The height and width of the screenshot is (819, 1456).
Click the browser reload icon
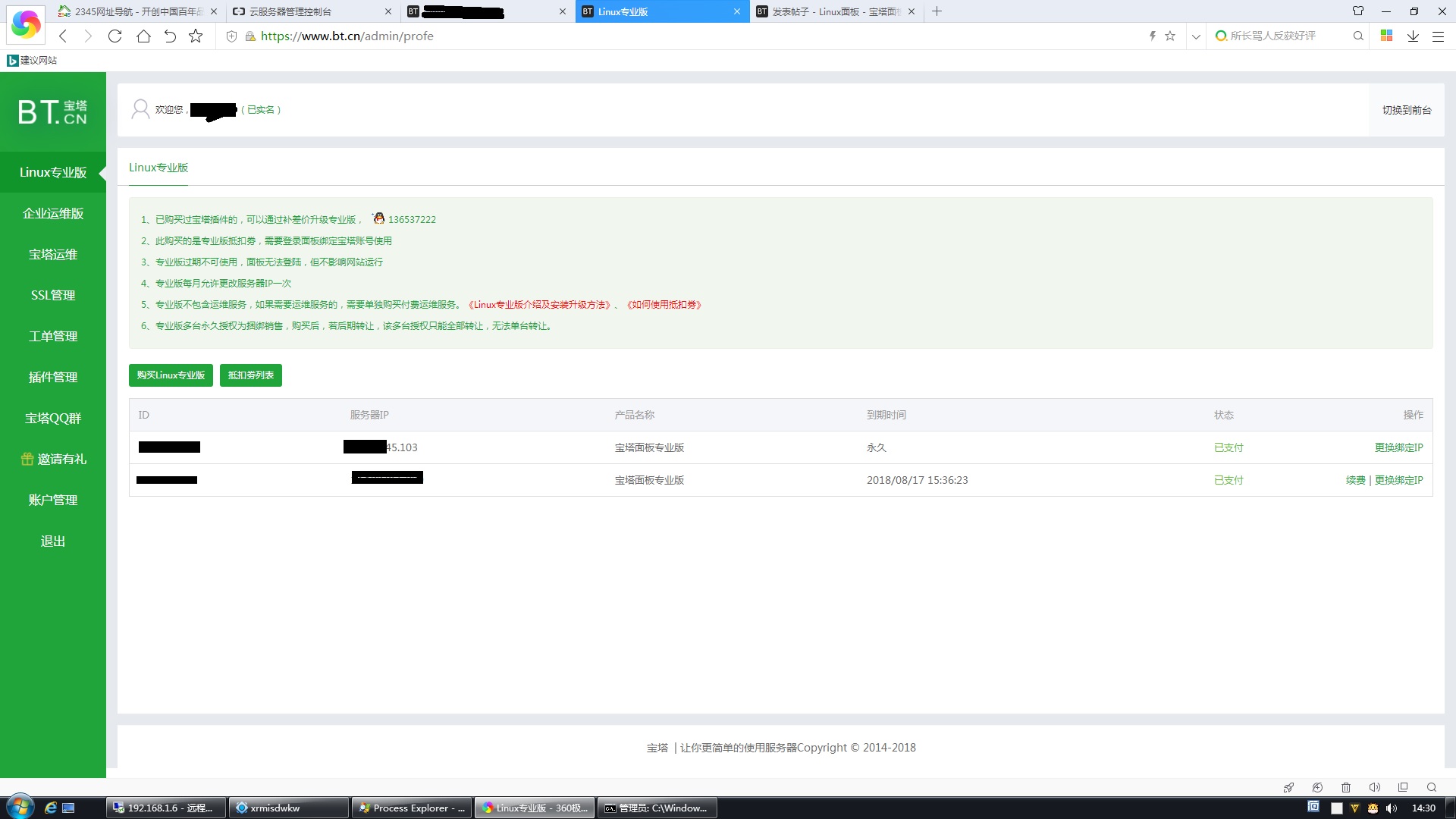[x=115, y=36]
